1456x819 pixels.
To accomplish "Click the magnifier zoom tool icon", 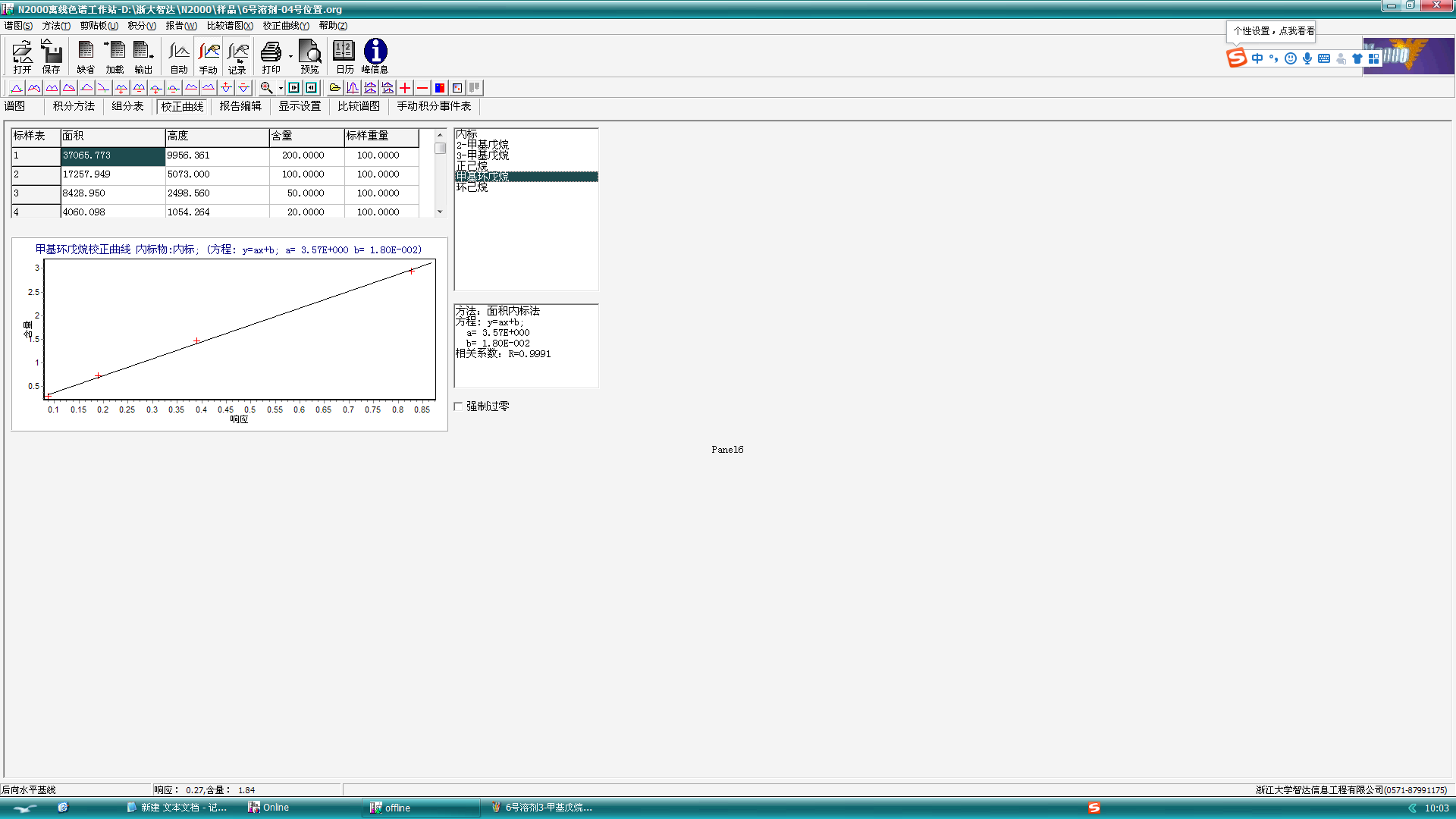I will click(x=266, y=88).
